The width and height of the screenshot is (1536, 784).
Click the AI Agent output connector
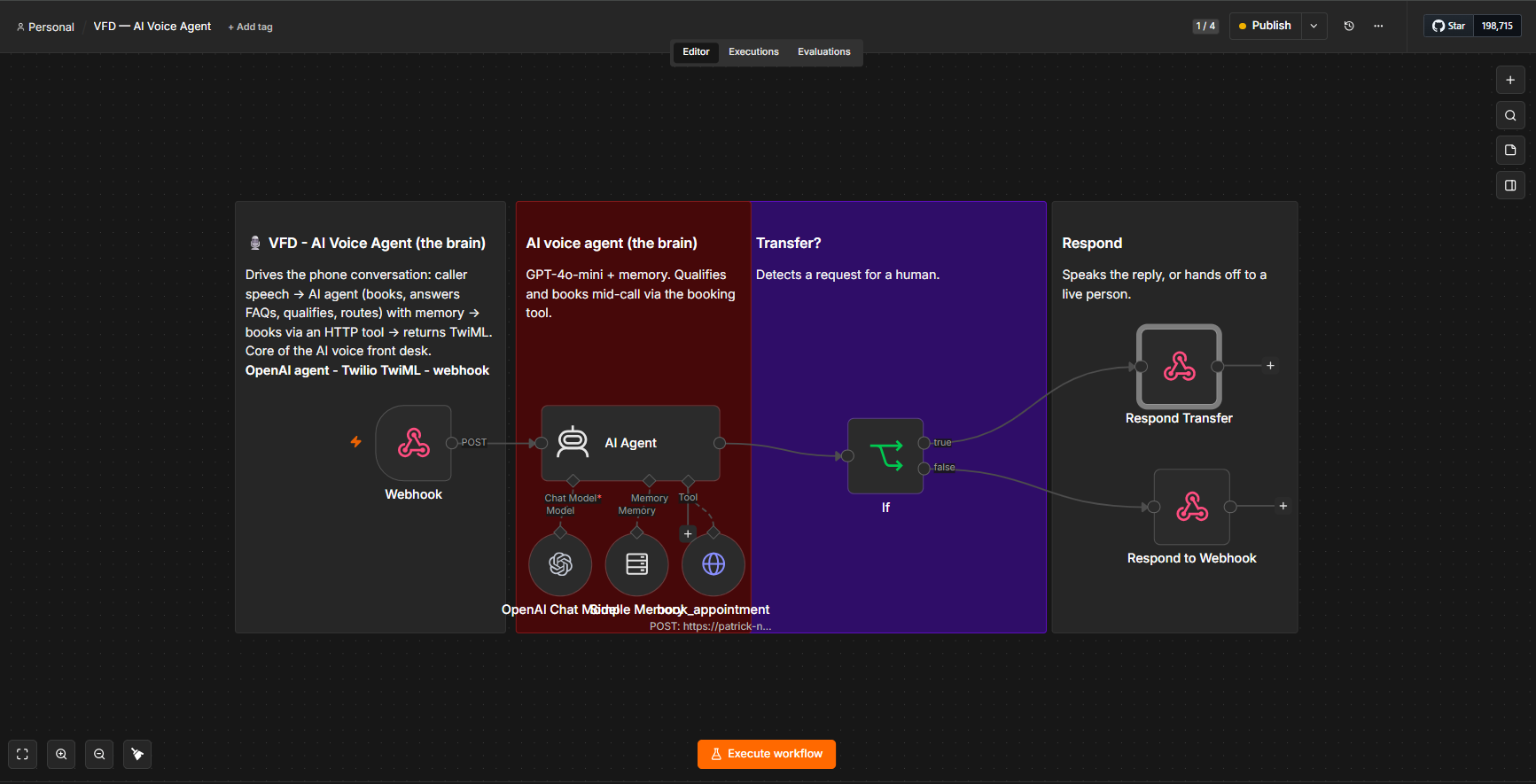click(x=720, y=443)
